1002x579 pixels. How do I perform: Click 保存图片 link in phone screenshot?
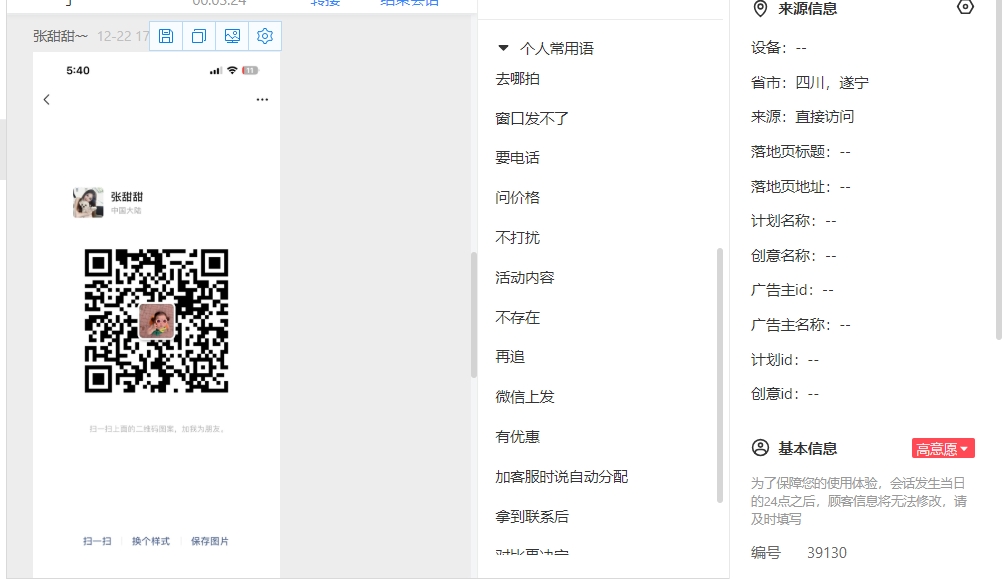click(210, 541)
